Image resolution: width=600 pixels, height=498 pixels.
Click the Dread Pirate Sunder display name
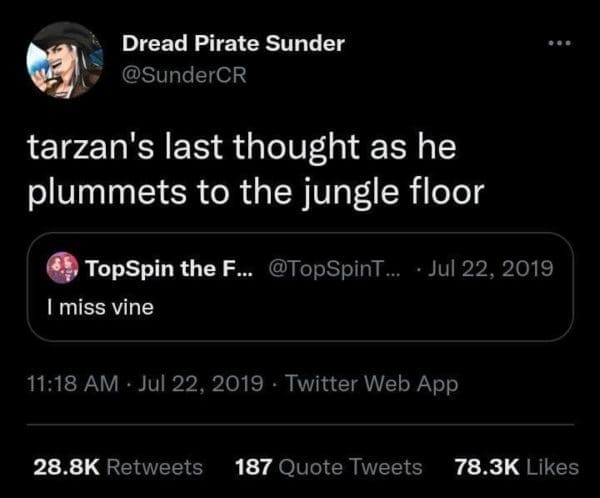tap(233, 43)
